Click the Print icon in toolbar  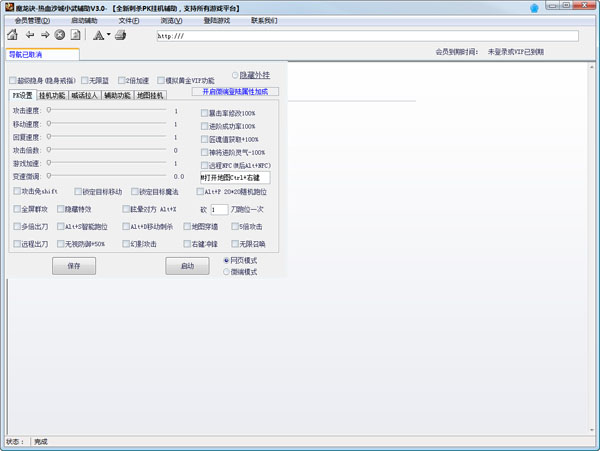tap(121, 35)
